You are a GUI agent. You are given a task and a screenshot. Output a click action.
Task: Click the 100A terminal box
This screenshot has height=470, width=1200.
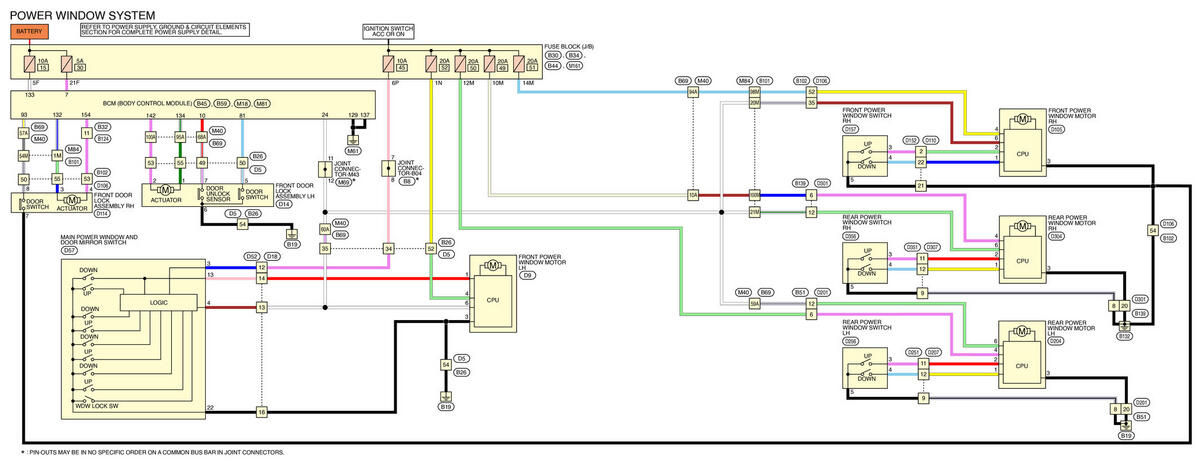(151, 137)
